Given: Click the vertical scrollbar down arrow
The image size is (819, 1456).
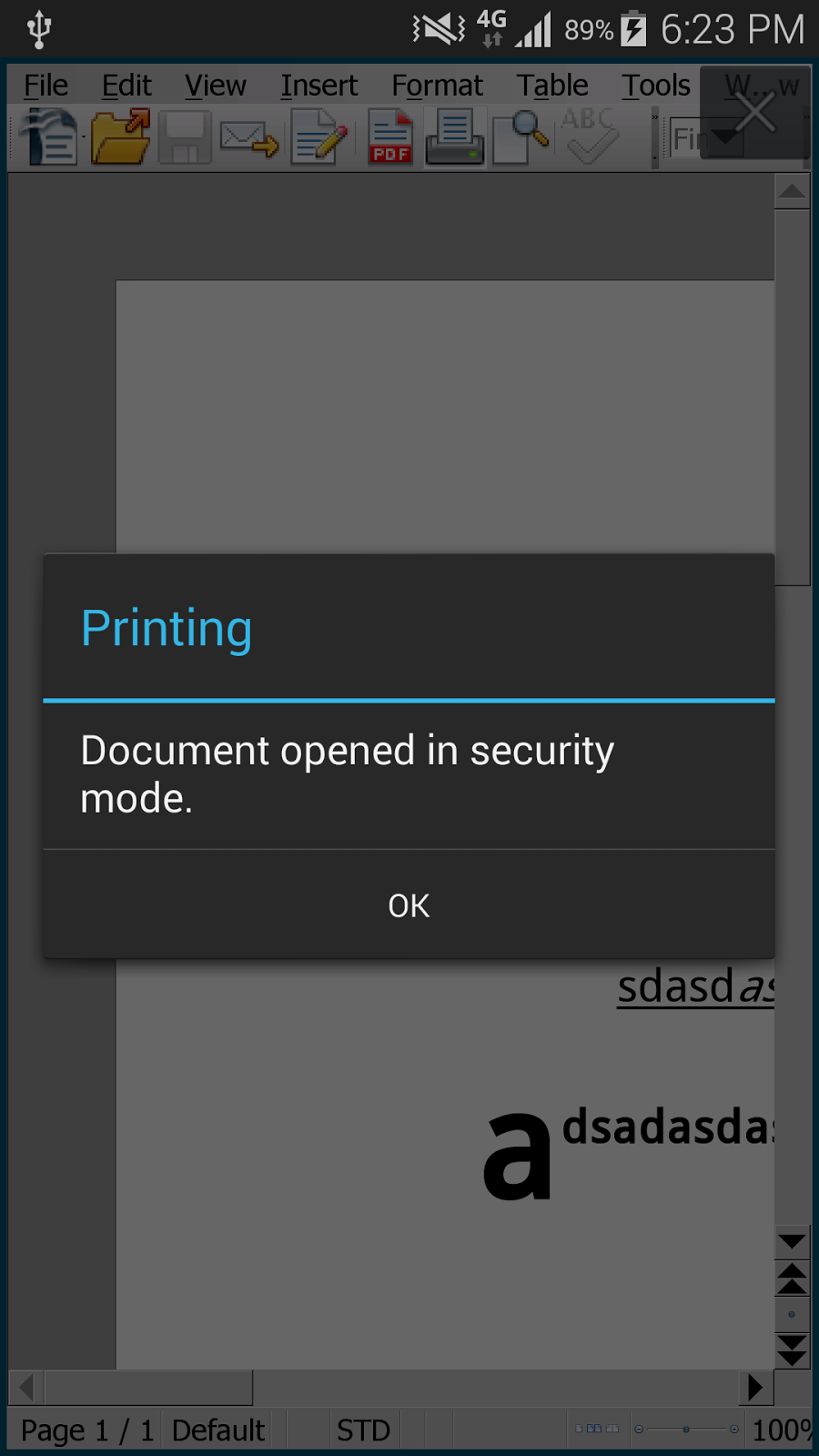Looking at the screenshot, I should (x=792, y=1241).
